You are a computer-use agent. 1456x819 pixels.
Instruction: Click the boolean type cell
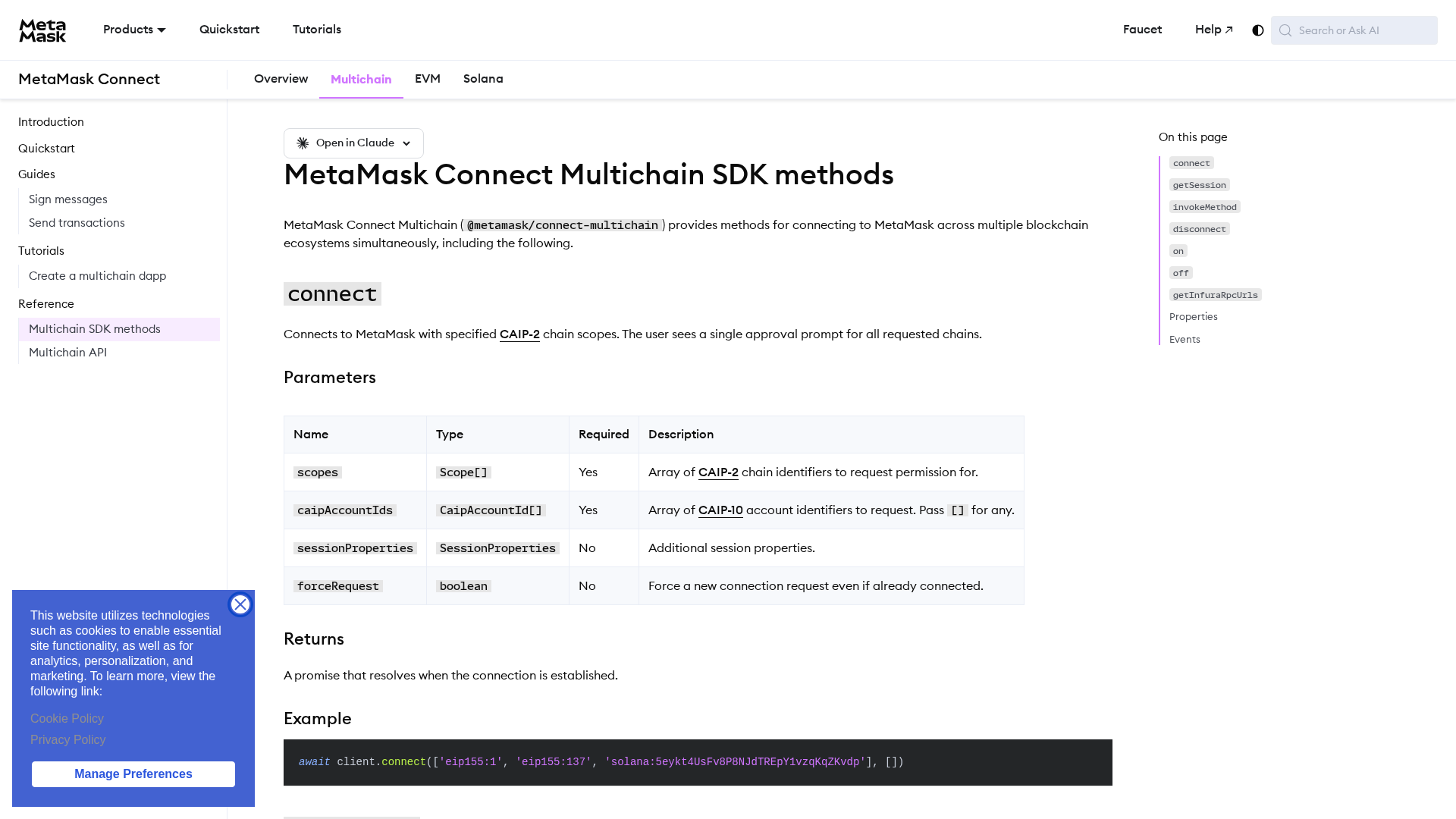pos(463,586)
